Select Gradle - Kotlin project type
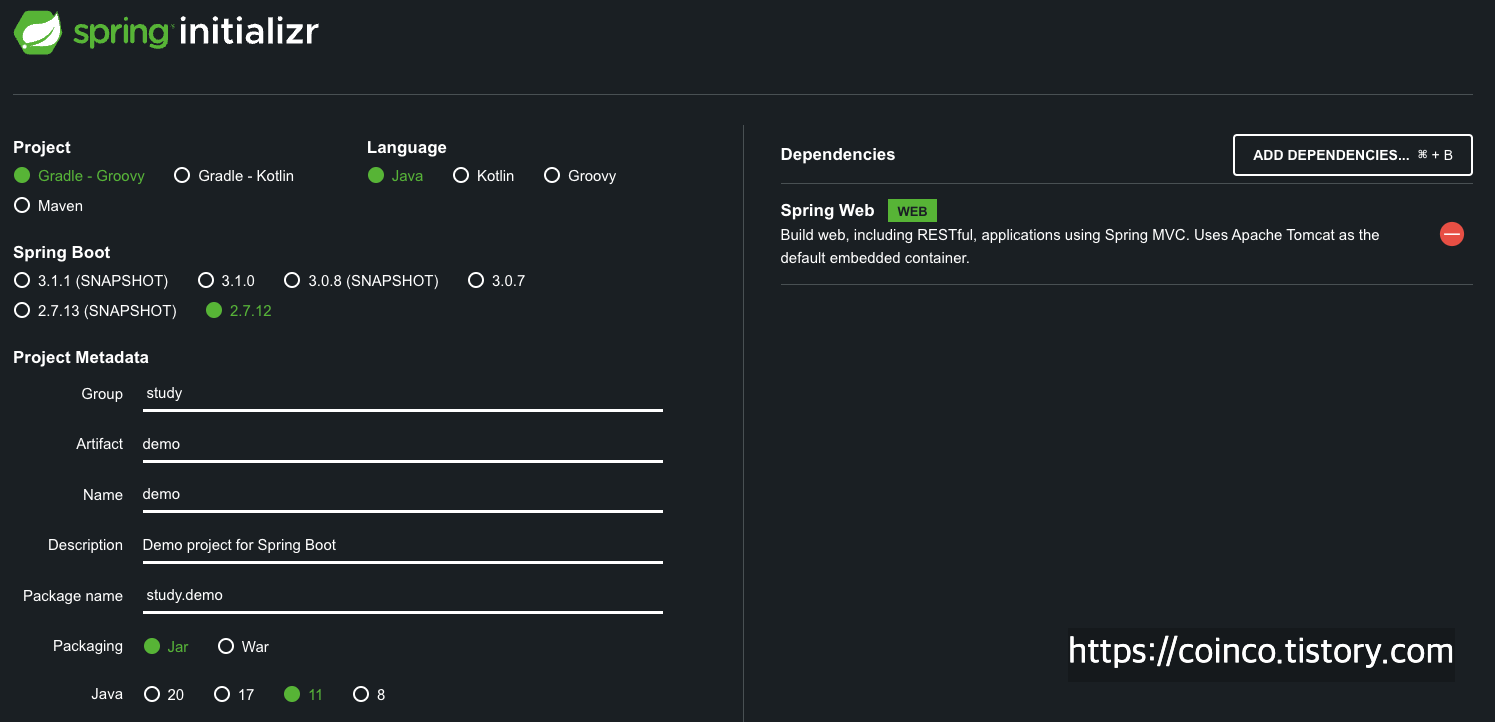The width and height of the screenshot is (1495, 722). coord(234,175)
